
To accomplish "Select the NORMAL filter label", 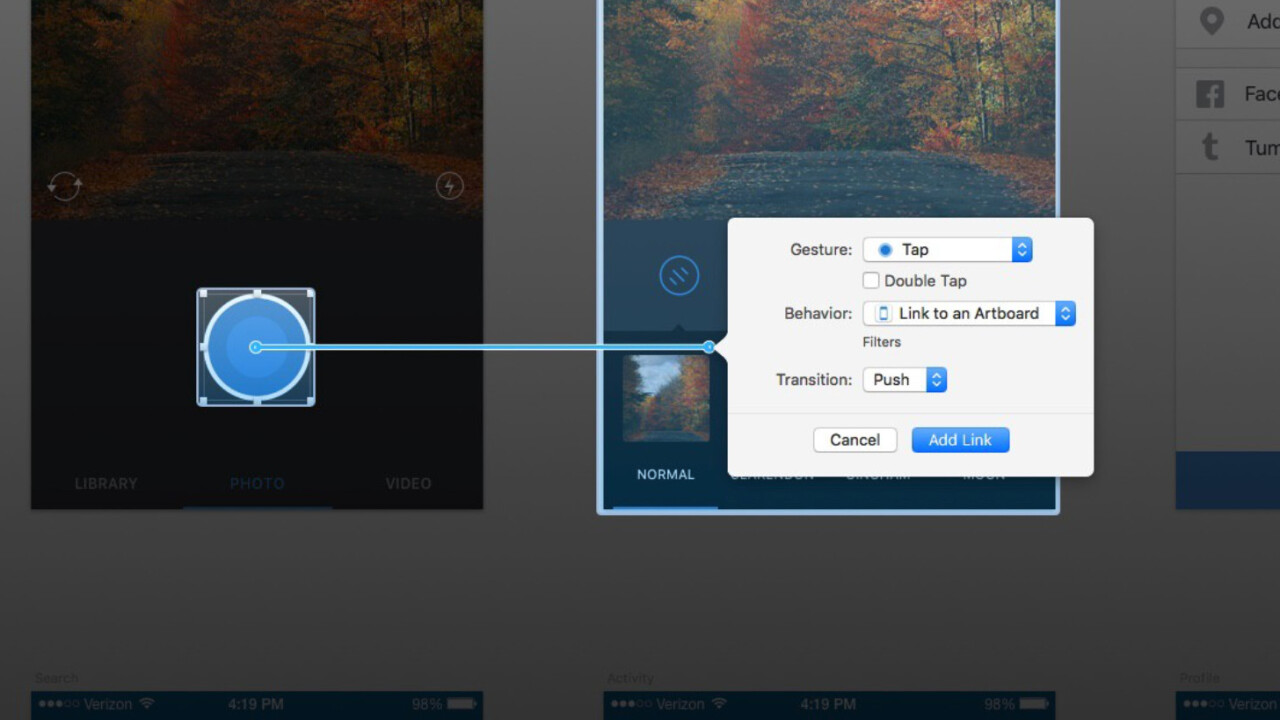I will pyautogui.click(x=665, y=475).
